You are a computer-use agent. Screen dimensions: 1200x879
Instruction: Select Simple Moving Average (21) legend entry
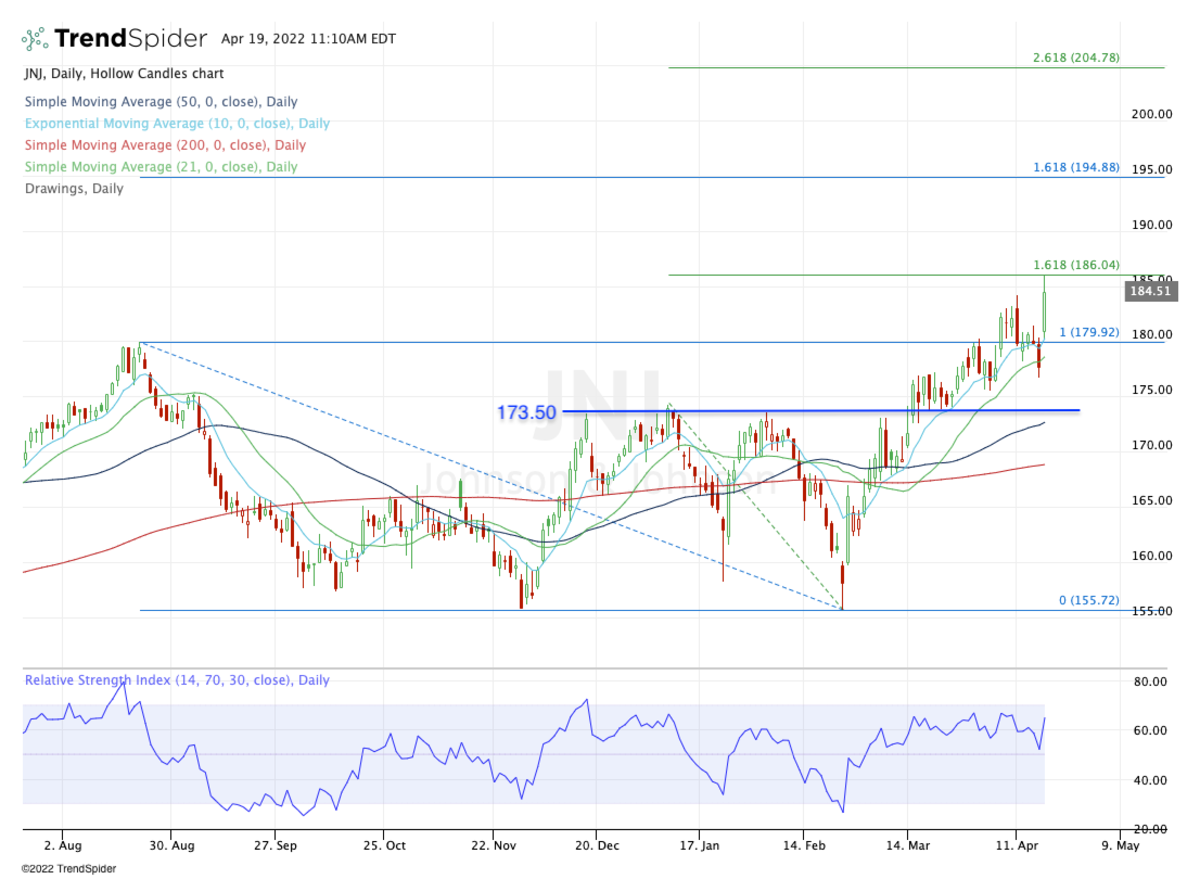pos(160,167)
